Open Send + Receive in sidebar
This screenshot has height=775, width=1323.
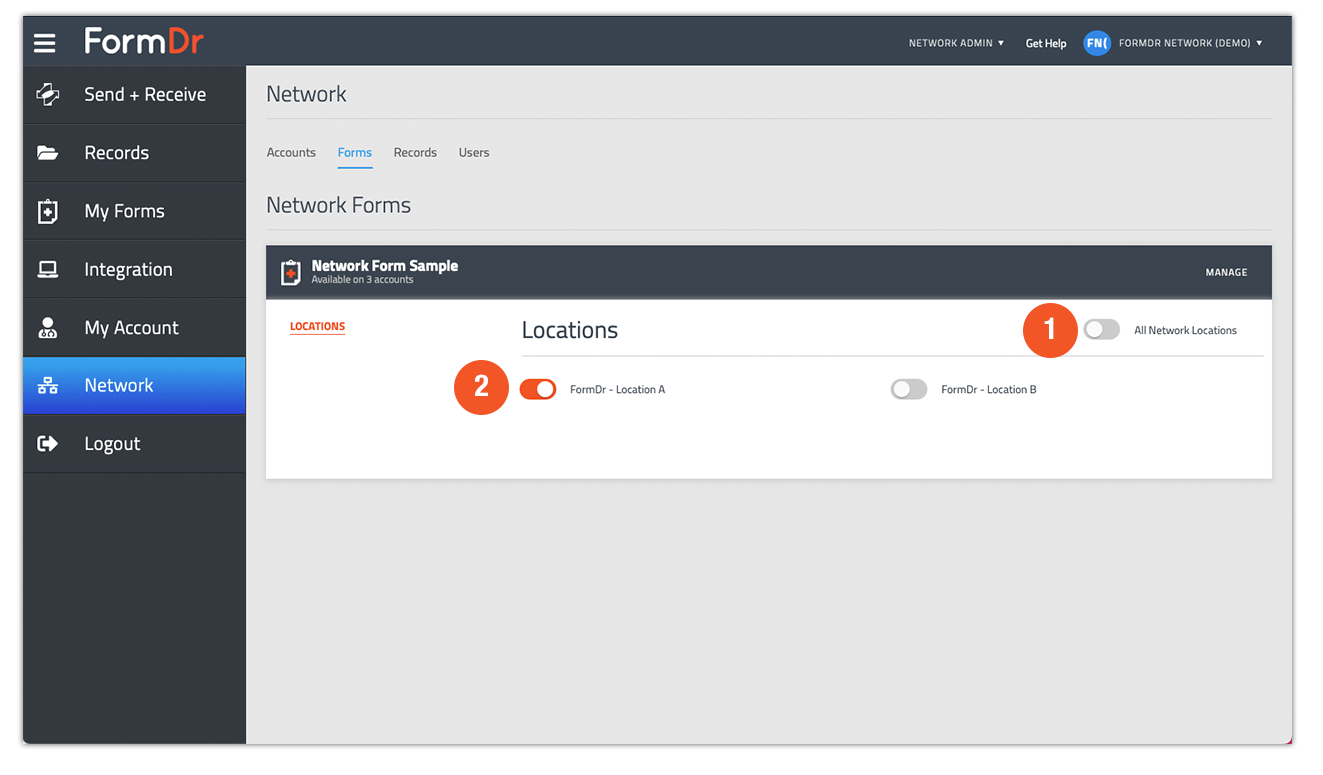point(134,95)
